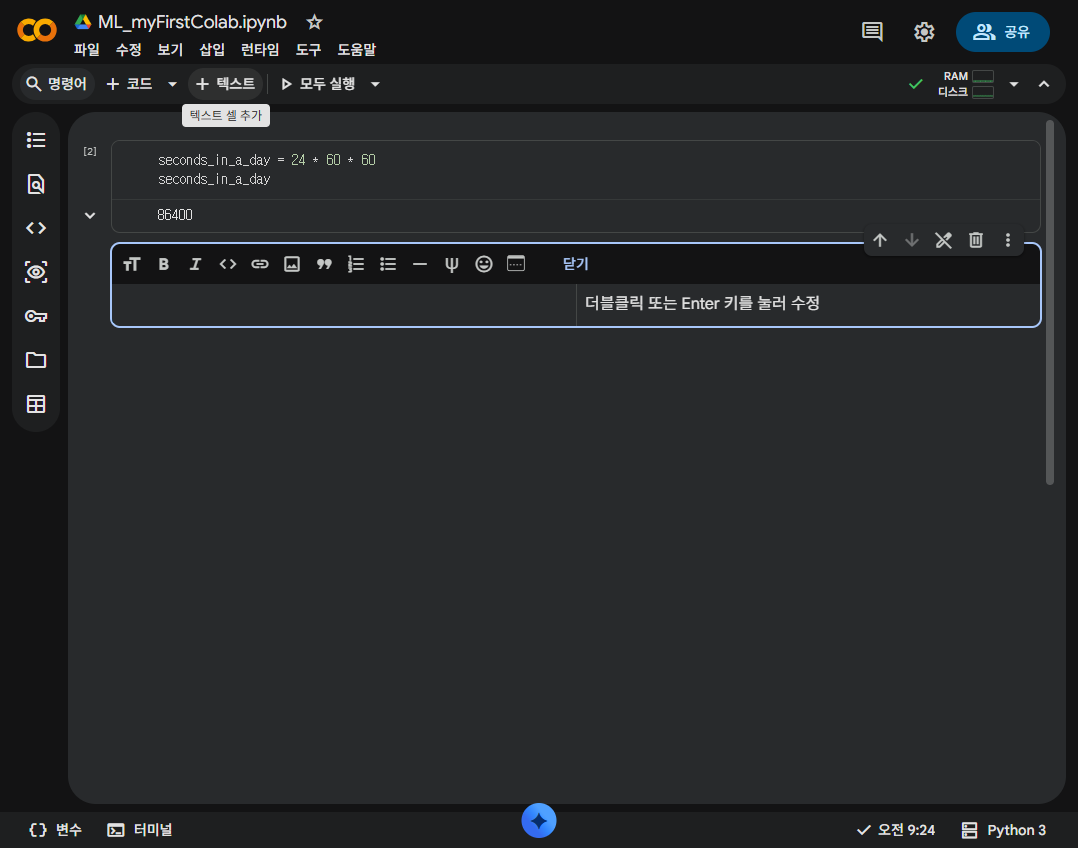This screenshot has height=848, width=1078.
Task: Insert a horizontal rule in the text cell
Action: 419,264
